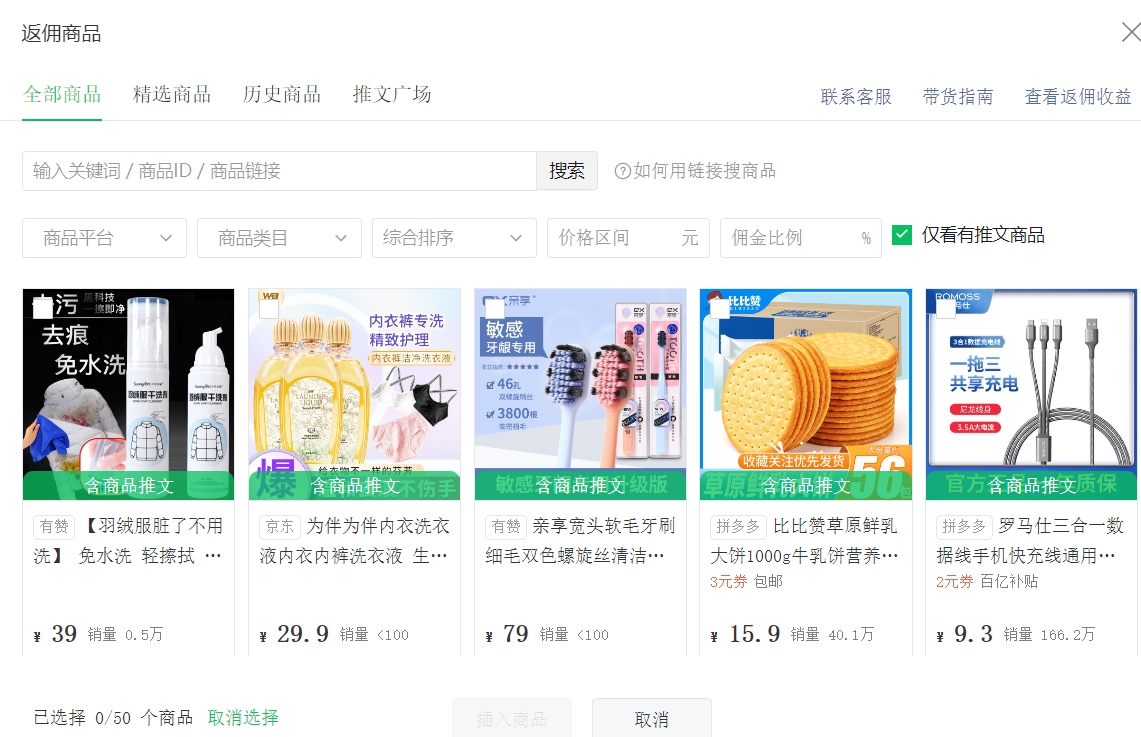The image size is (1141, 737).
Task: Tick the checkbox on the 比比赞 biscuit product
Action: tap(717, 308)
